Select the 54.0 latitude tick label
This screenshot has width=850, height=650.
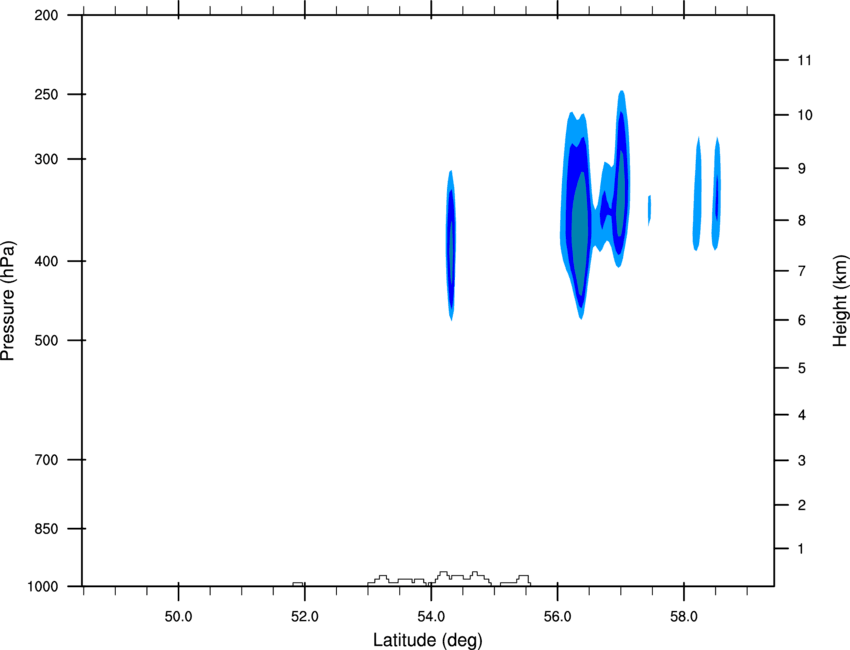[431, 617]
